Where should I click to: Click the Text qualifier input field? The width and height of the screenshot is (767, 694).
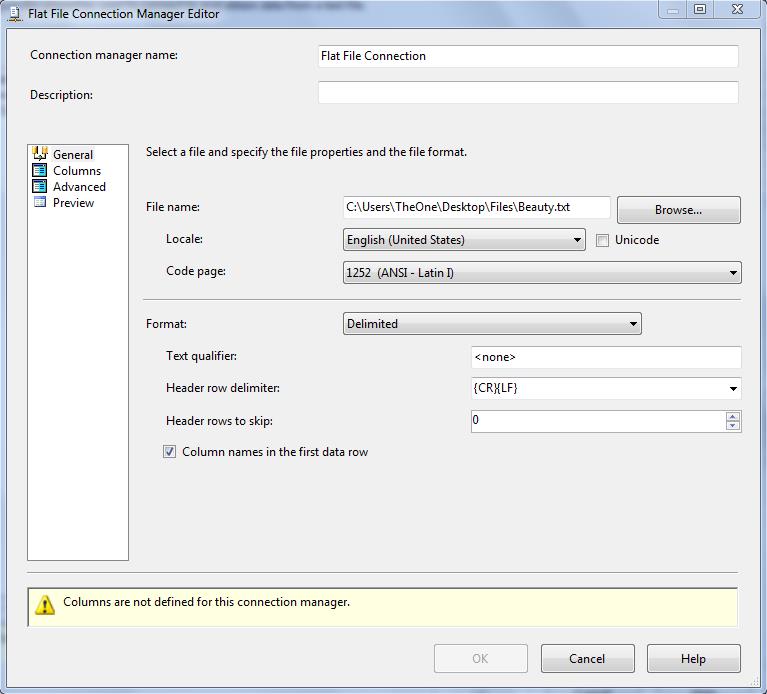tap(605, 357)
